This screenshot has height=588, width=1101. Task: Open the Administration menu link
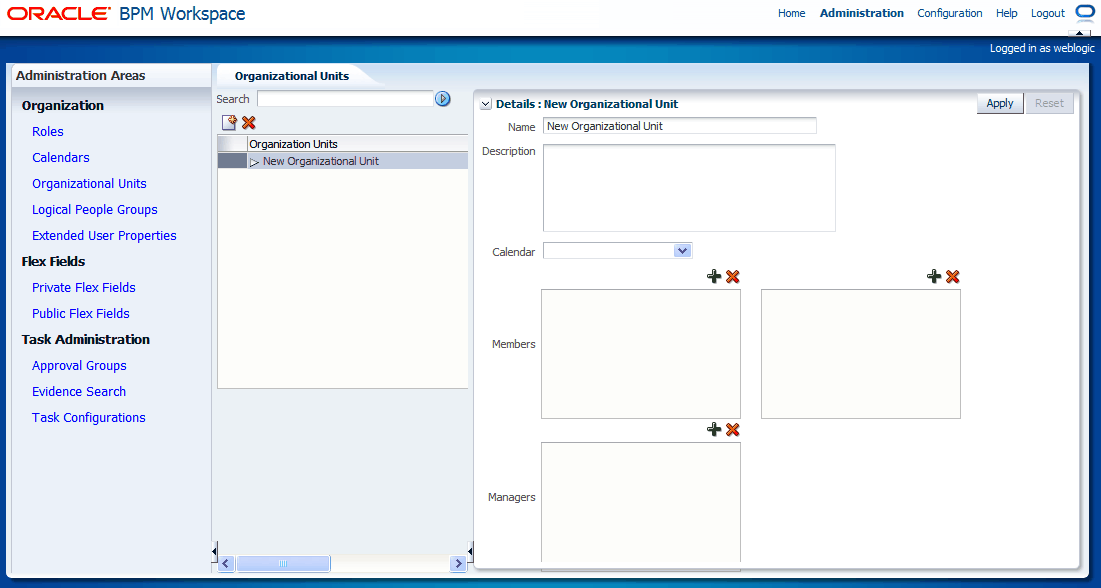pos(862,13)
